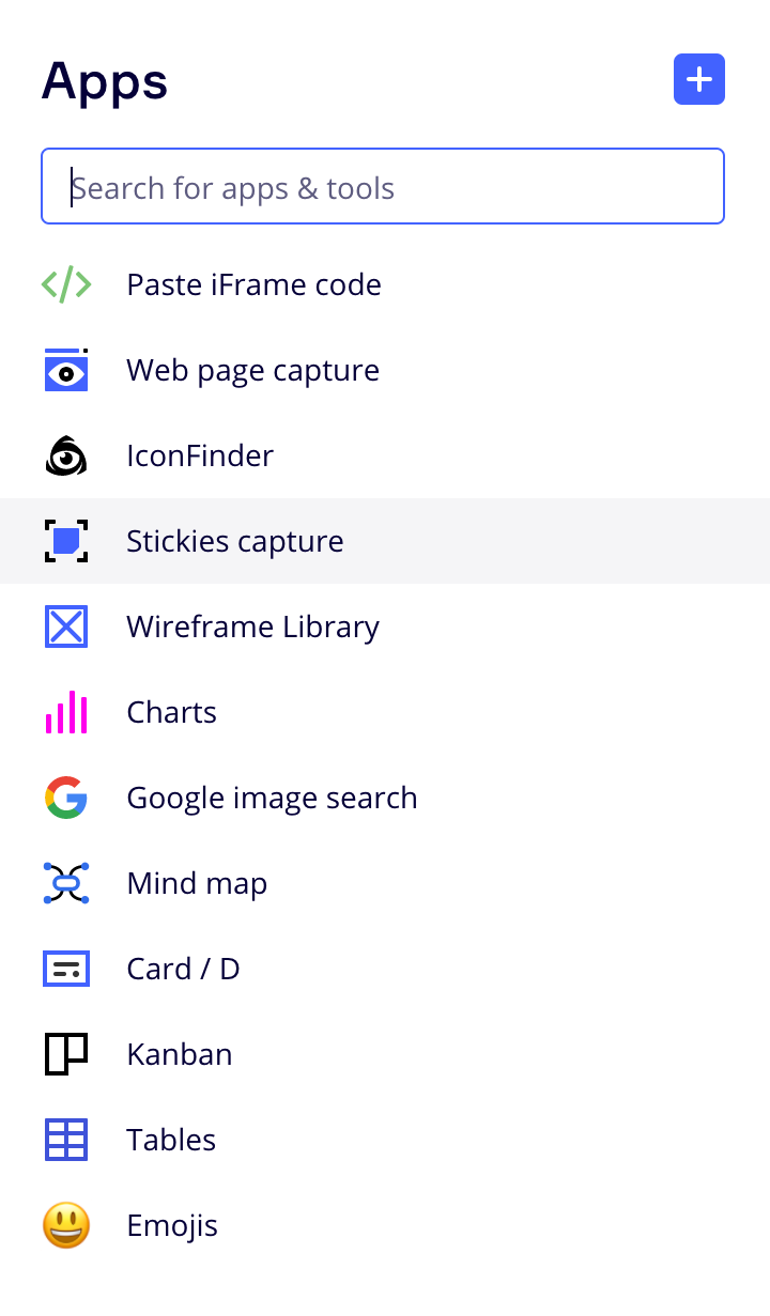
Task: Click the Google logo icon
Action: tap(66, 798)
